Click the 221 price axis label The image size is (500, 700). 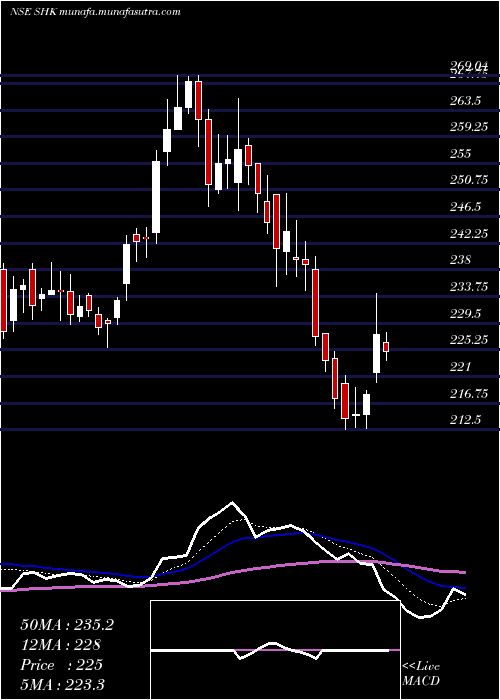[x=461, y=367]
